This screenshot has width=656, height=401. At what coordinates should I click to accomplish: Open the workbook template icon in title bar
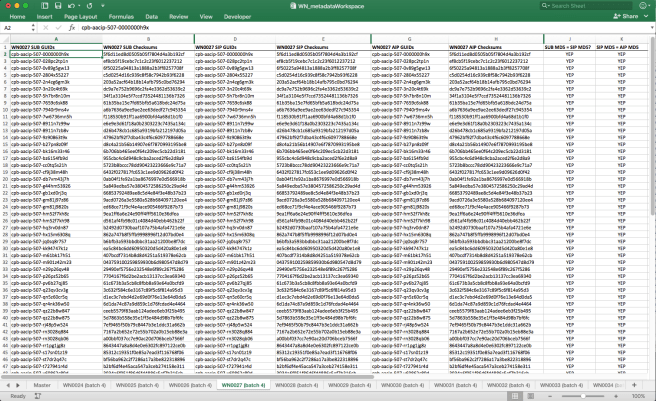[x=45, y=6]
